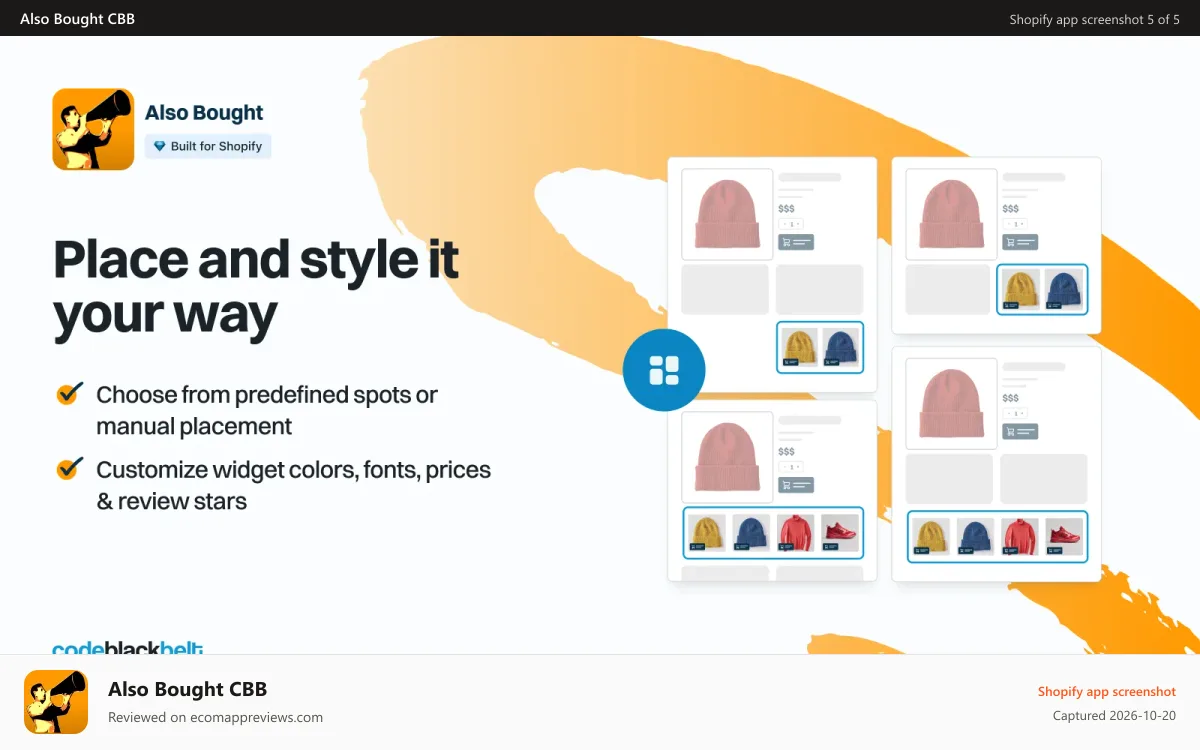The height and width of the screenshot is (750, 1200).
Task: Click the add-to-cart button in the top-left mockup card
Action: coord(796,242)
